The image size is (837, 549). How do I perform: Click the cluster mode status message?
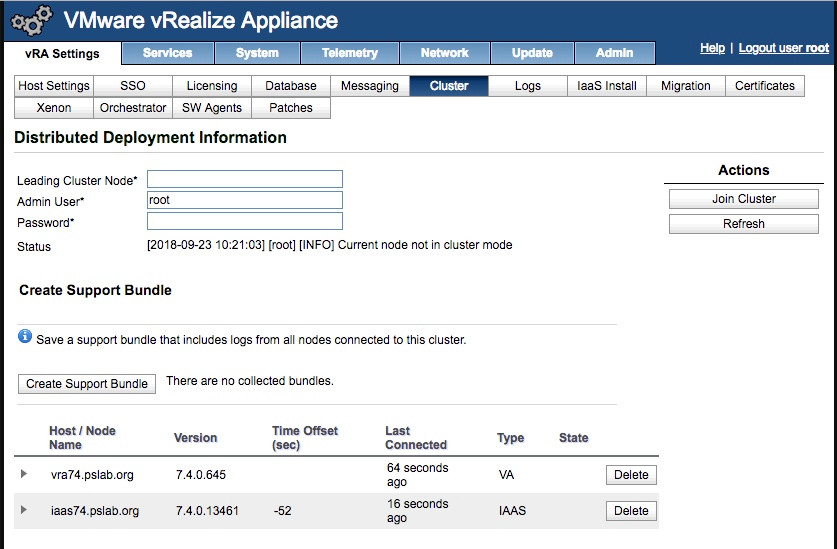[x=330, y=245]
